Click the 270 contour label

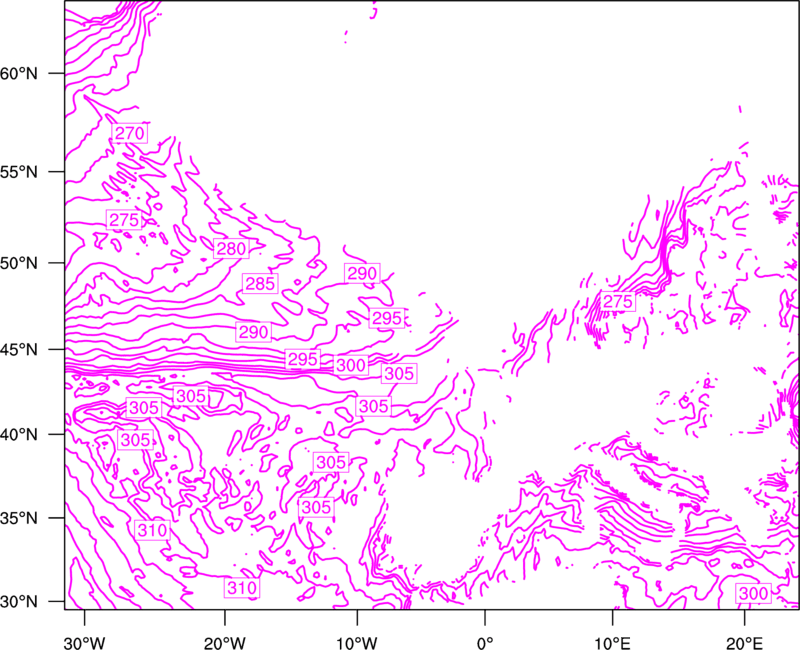pyautogui.click(x=130, y=133)
